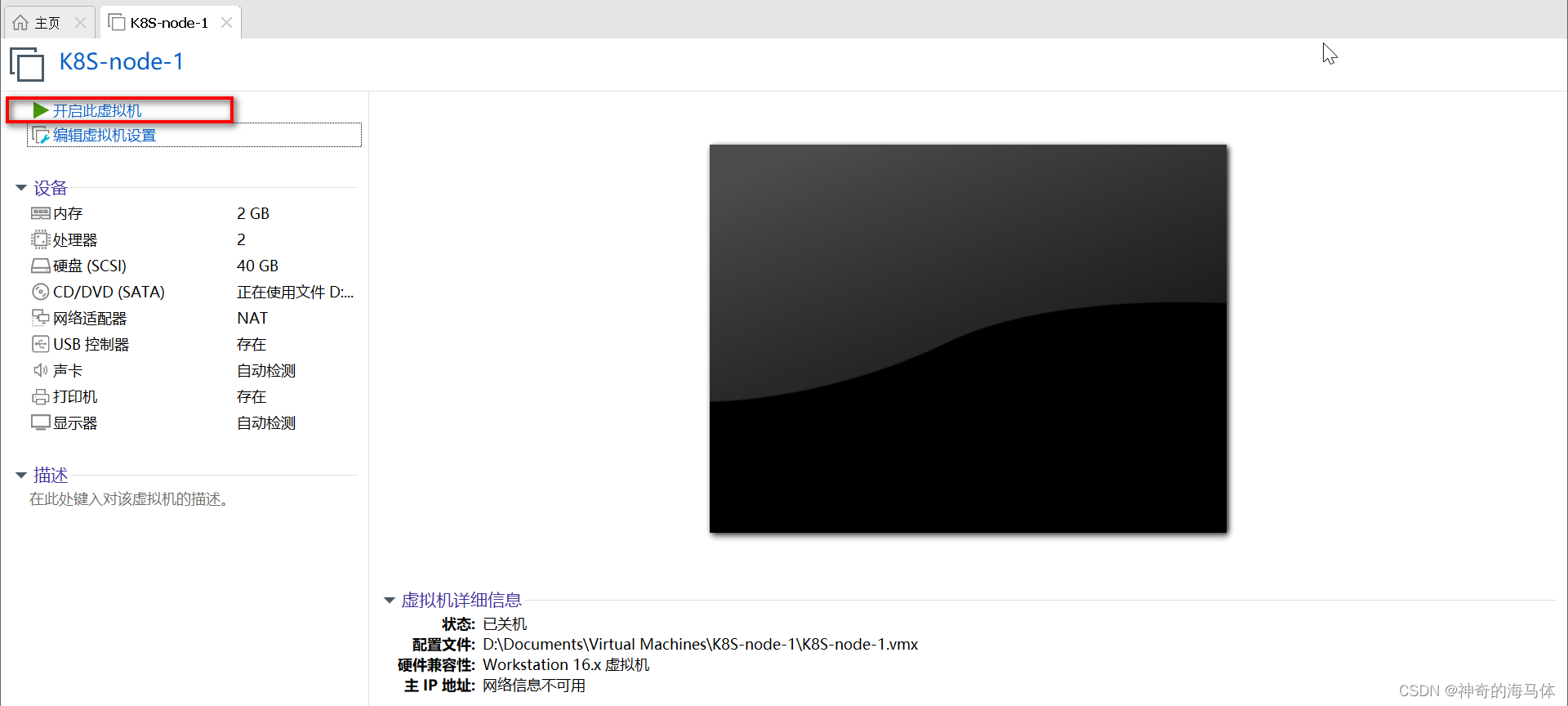Click the processor (处理器) chip icon

41,239
